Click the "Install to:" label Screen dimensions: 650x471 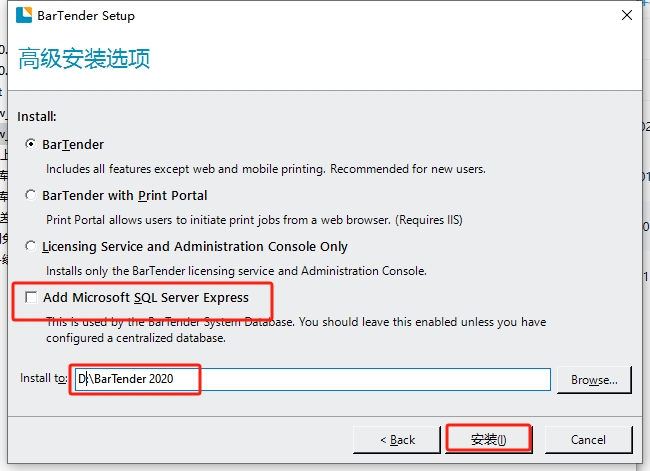[x=44, y=378]
